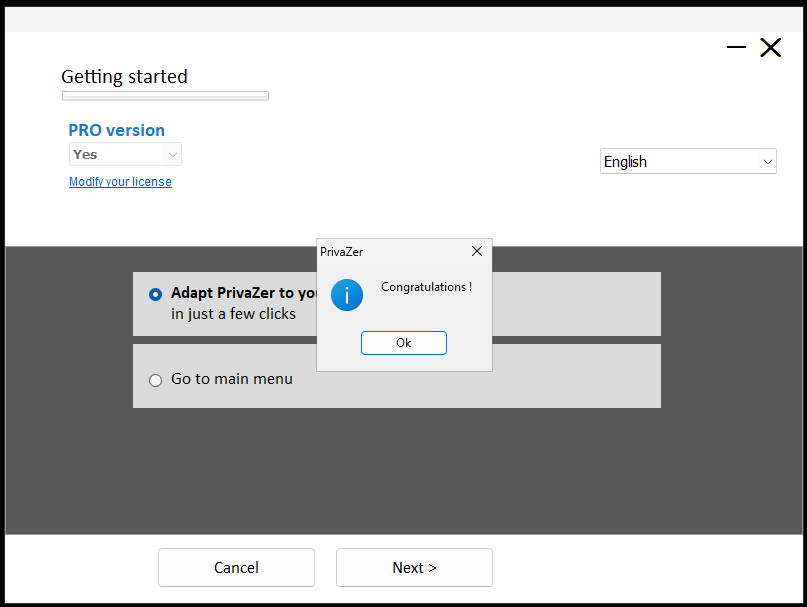The image size is (807, 607).
Task: Close the main PrivaZer window
Action: point(770,47)
